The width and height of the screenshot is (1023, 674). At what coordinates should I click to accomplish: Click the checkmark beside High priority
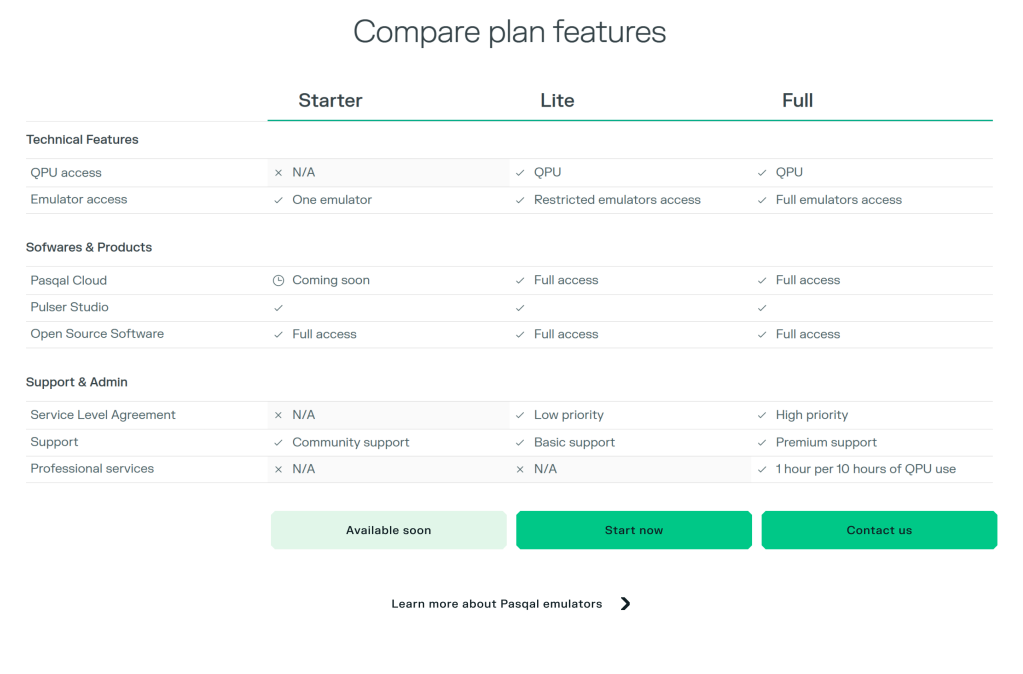pyautogui.click(x=762, y=415)
